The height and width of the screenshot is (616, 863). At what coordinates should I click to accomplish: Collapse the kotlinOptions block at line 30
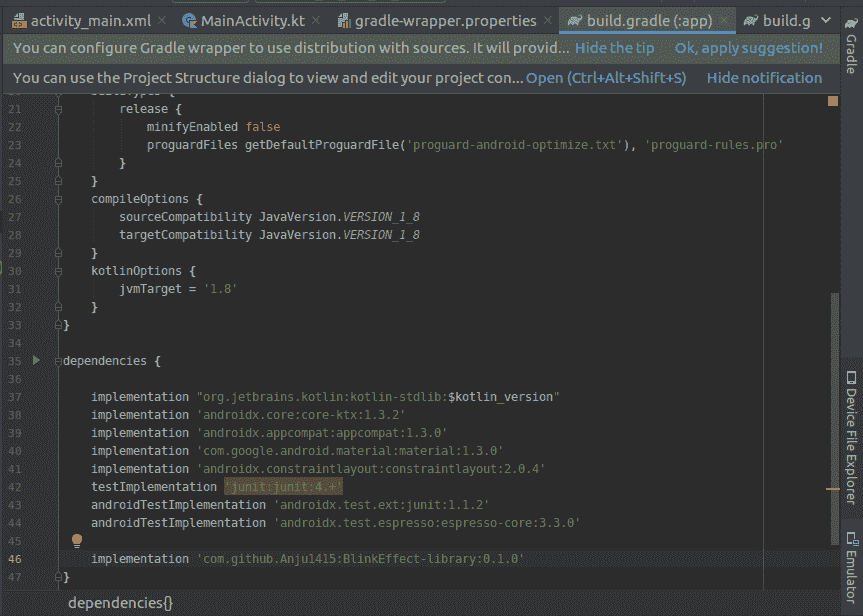point(59,271)
